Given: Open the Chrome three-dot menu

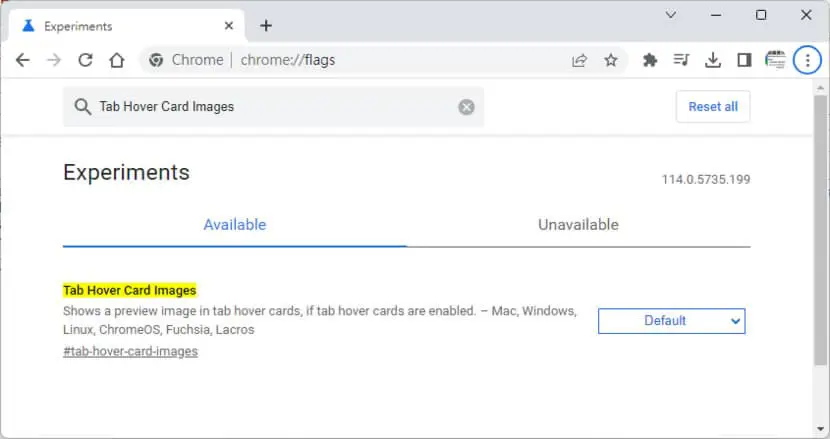Looking at the screenshot, I should click(x=807, y=60).
